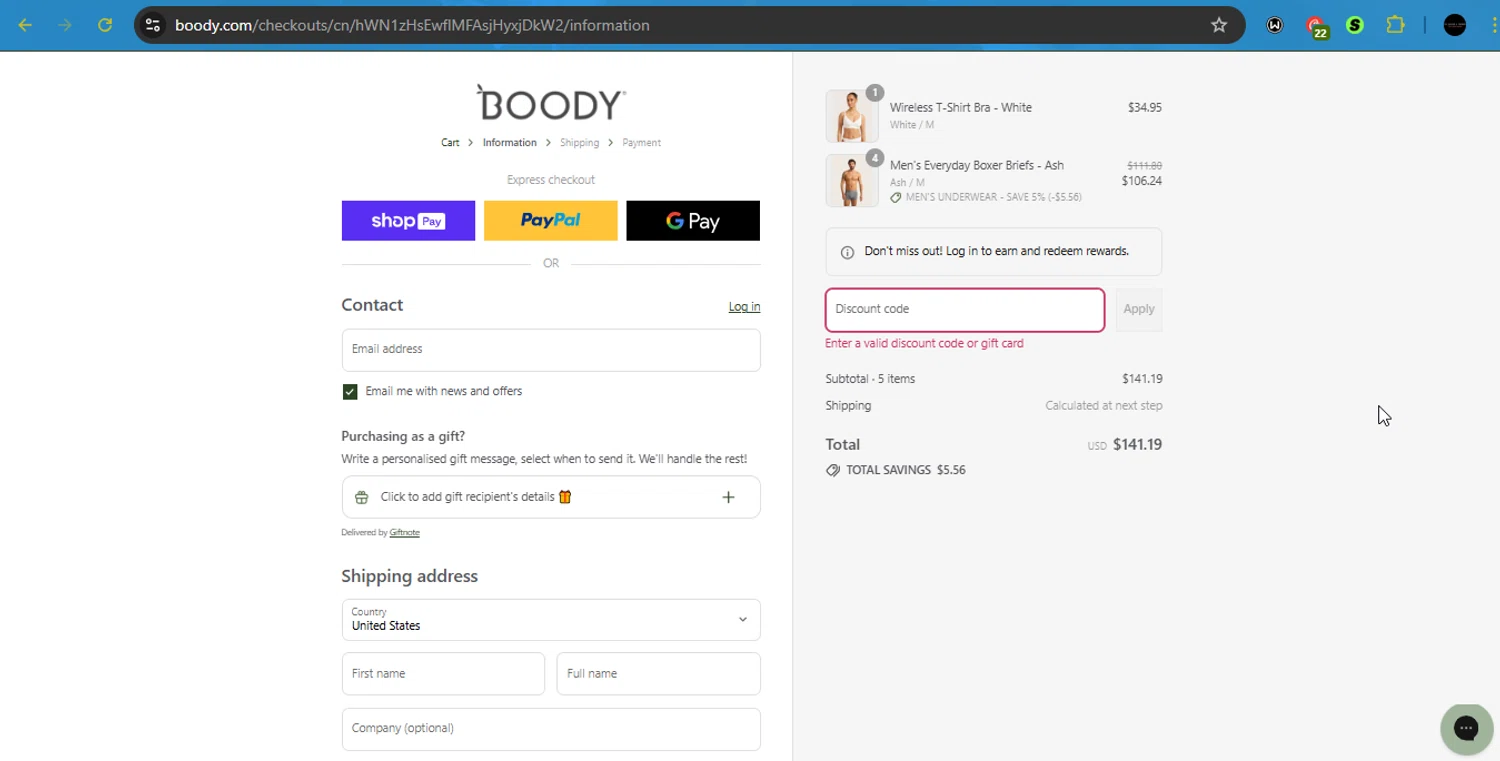Click the Total Savings tag icon

(x=833, y=470)
